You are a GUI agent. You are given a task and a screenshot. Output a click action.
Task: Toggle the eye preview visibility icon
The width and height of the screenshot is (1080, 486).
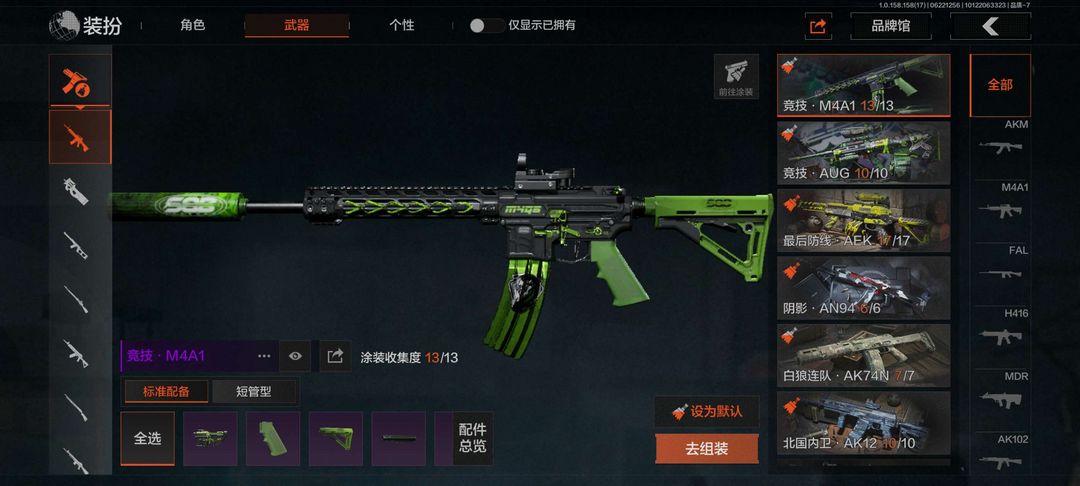[295, 356]
